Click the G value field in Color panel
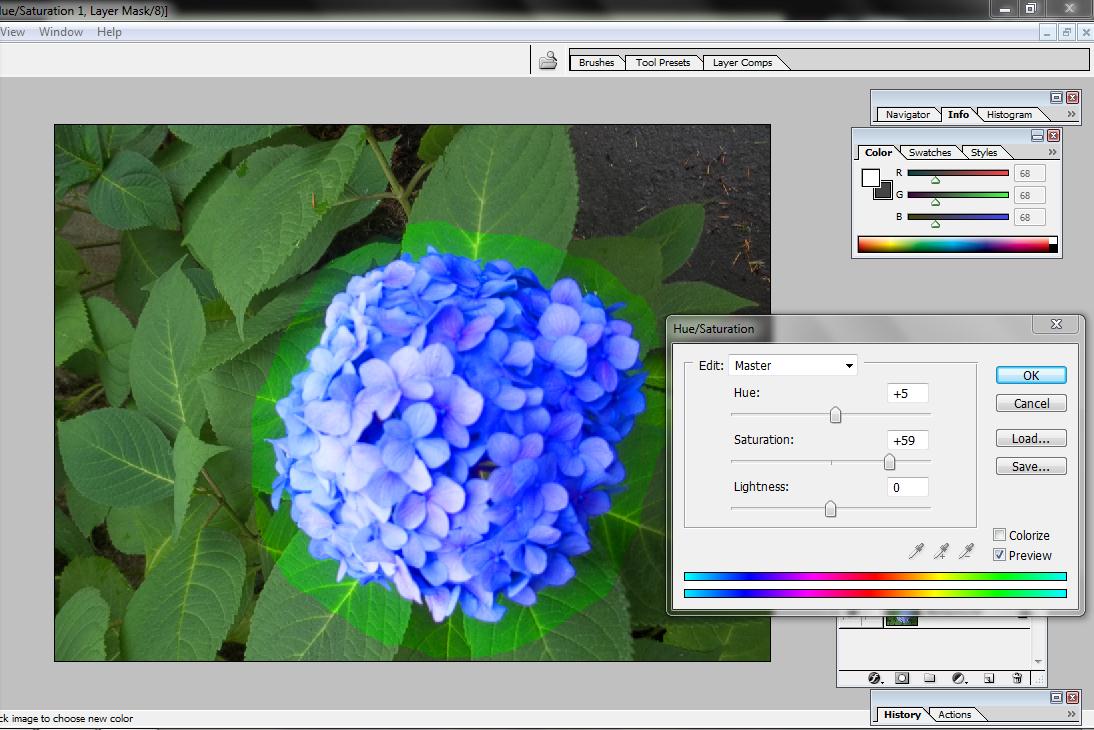The image size is (1094, 730). click(x=1029, y=195)
